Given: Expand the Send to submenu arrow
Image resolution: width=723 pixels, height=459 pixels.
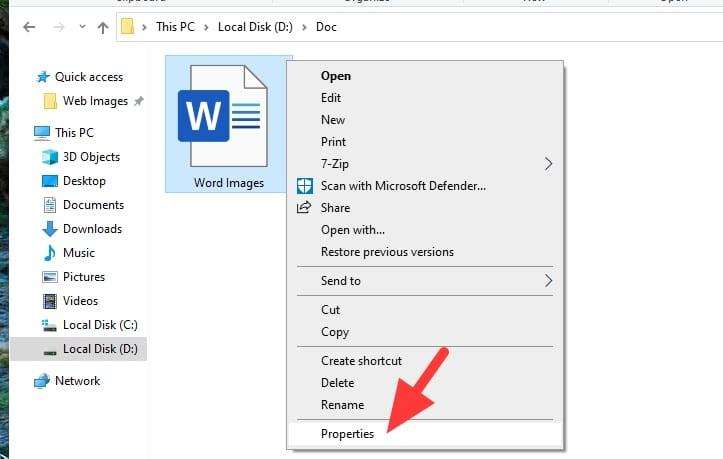Looking at the screenshot, I should pos(548,280).
